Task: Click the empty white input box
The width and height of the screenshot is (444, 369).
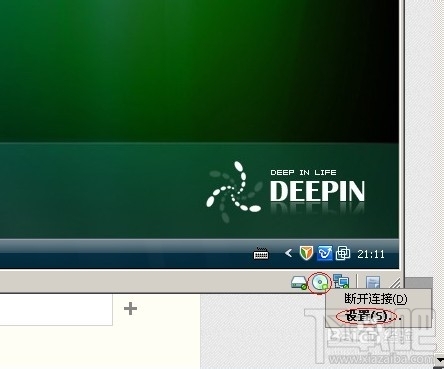Action: [x=56, y=310]
